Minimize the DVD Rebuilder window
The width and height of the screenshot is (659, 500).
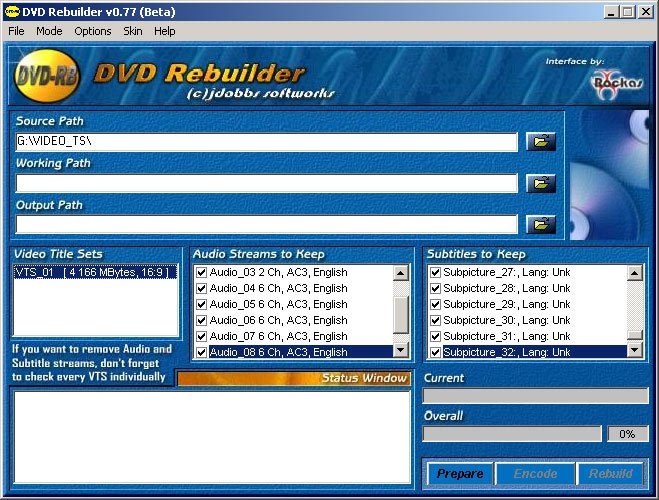coord(611,12)
